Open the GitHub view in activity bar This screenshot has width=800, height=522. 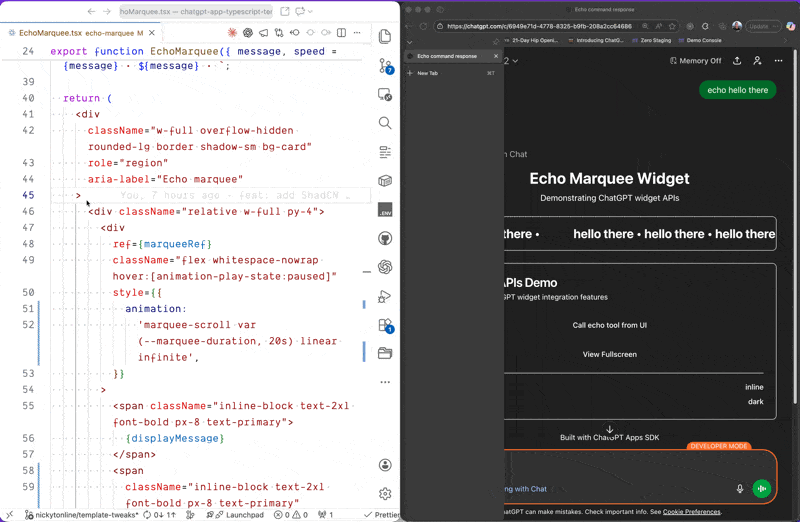coord(385,238)
